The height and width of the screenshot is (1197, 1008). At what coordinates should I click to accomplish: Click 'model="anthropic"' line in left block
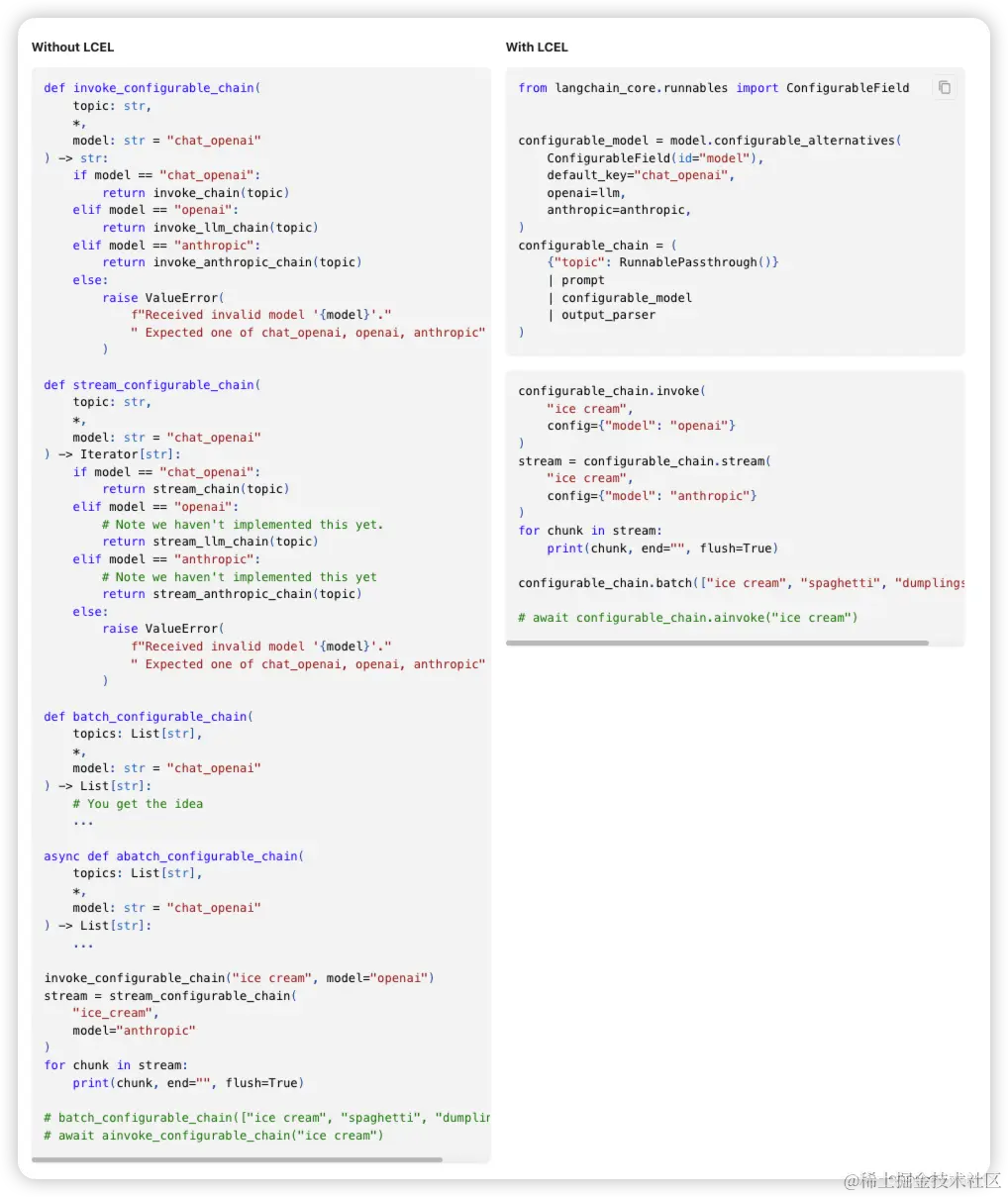[x=134, y=1031]
